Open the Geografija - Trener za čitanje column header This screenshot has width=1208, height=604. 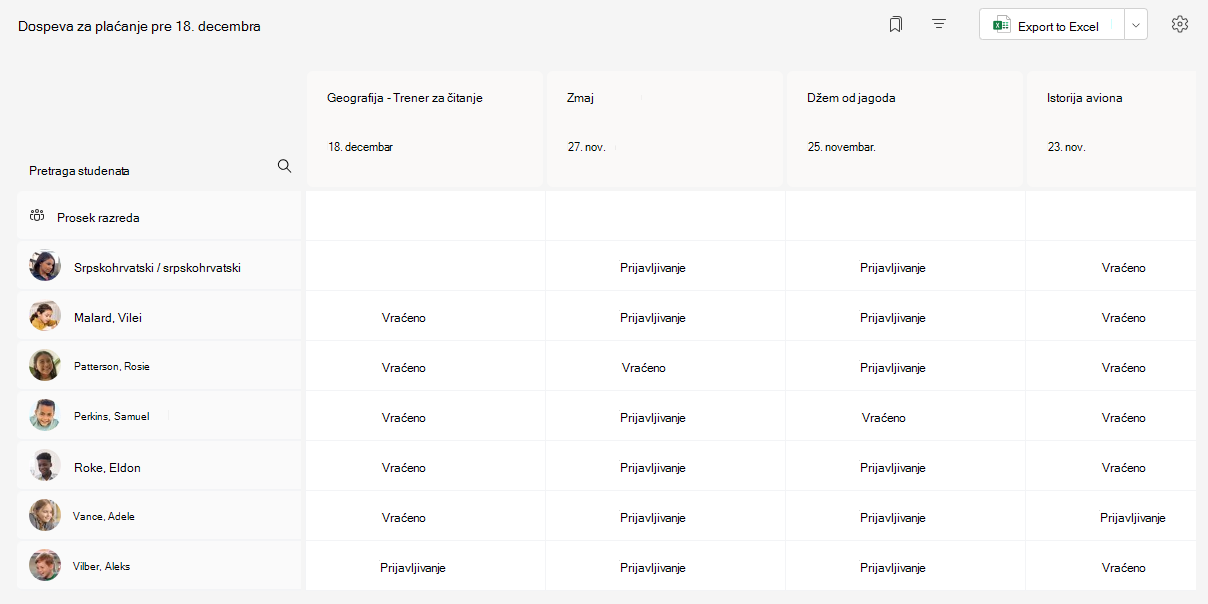point(425,128)
